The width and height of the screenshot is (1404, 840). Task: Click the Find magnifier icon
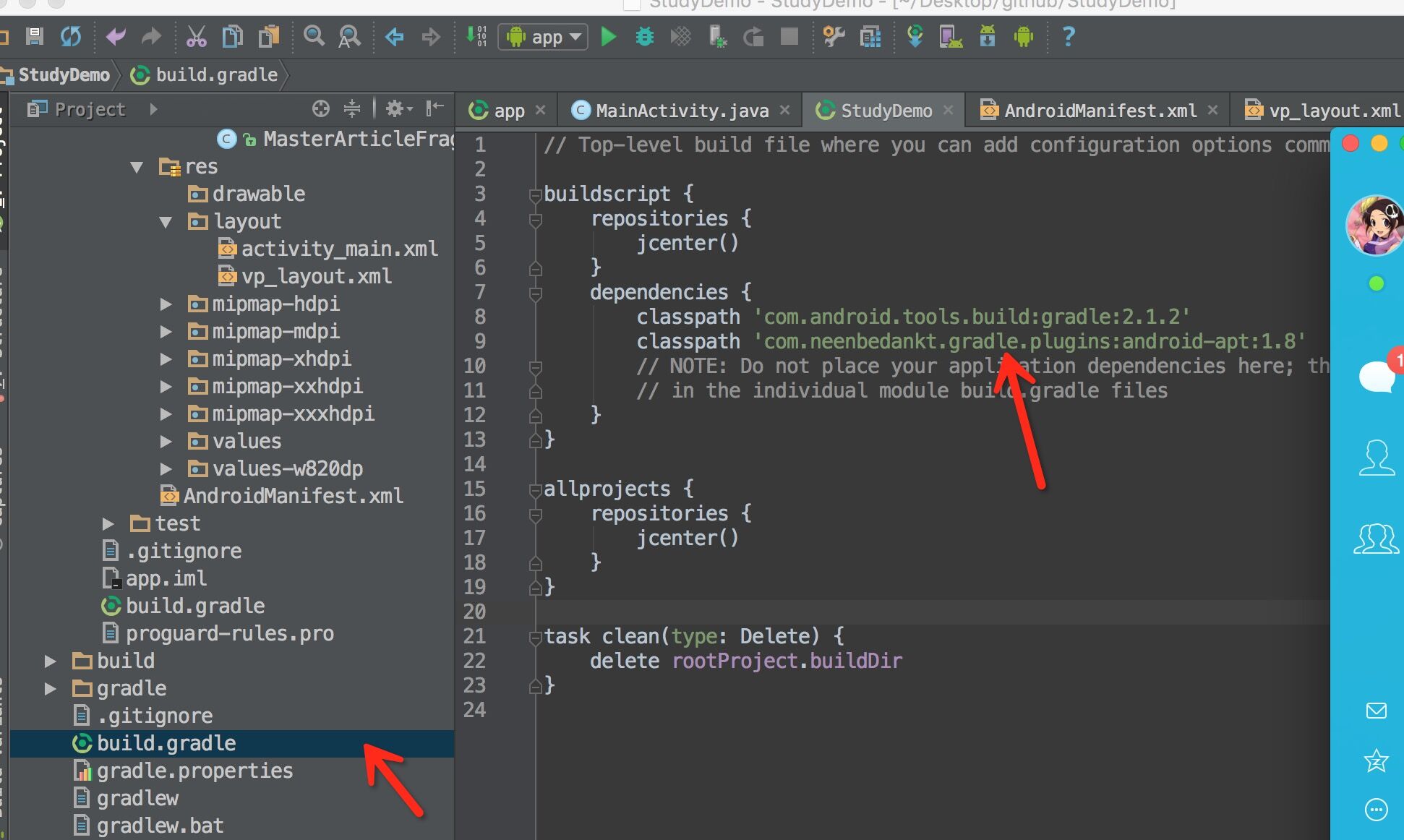pos(314,36)
